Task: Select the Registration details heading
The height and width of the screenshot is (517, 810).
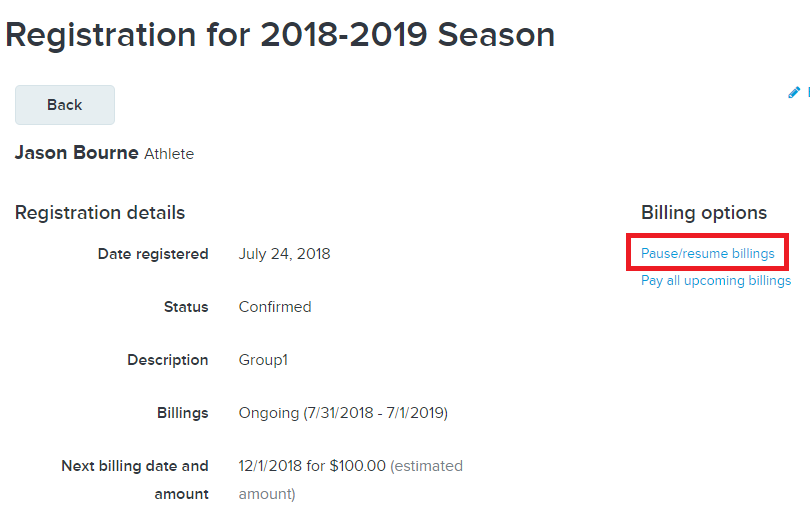Action: 100,213
